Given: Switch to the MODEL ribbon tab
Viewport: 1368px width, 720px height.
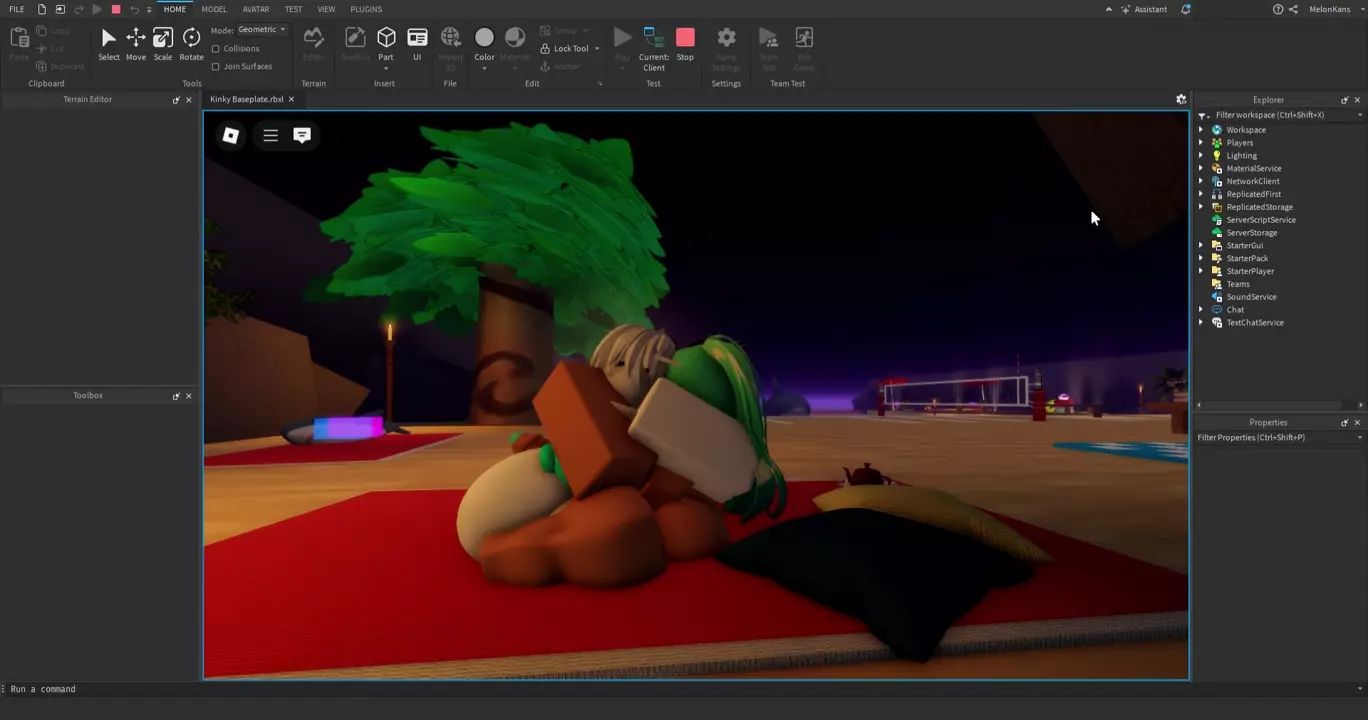Looking at the screenshot, I should (x=214, y=9).
